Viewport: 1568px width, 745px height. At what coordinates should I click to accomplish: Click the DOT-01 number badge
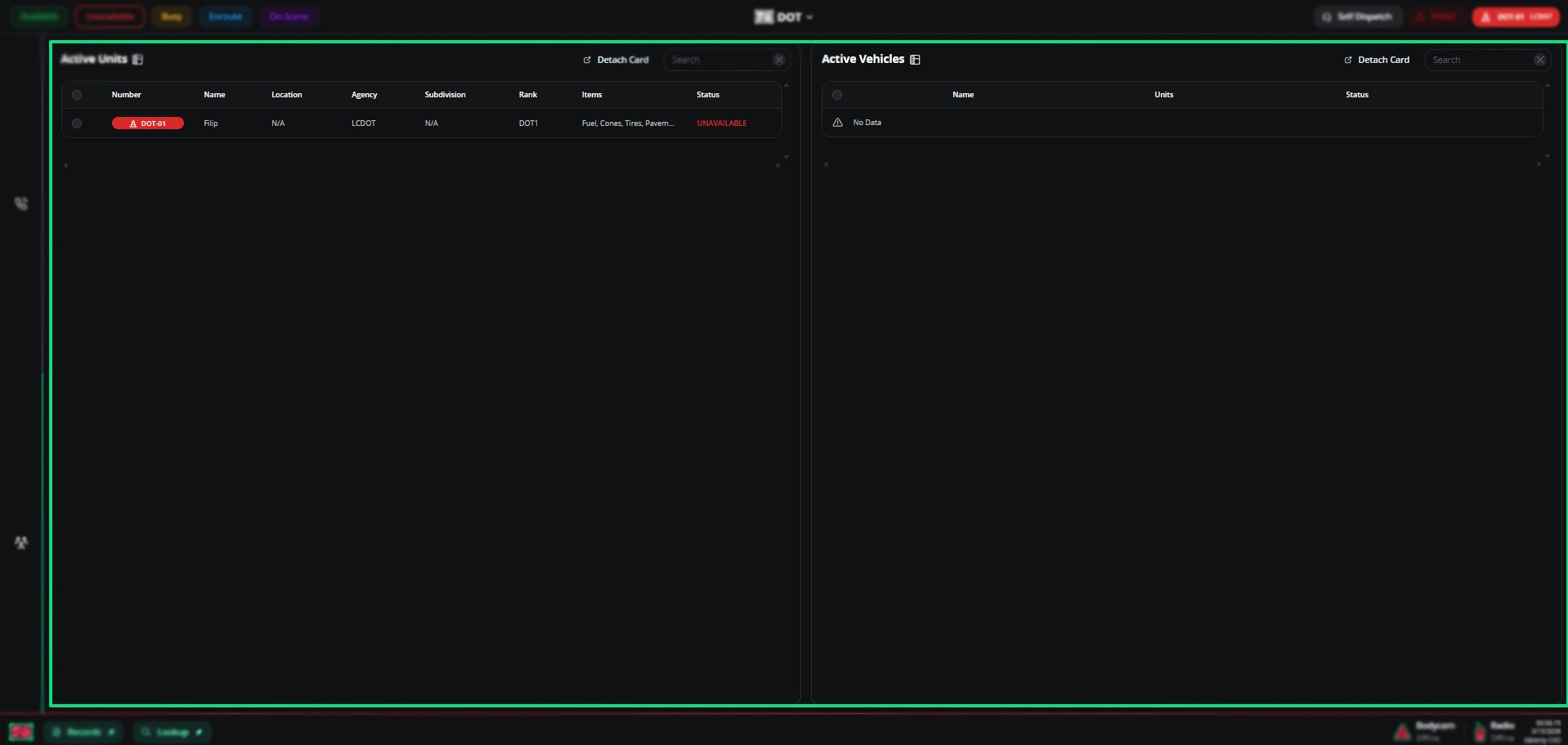(148, 123)
